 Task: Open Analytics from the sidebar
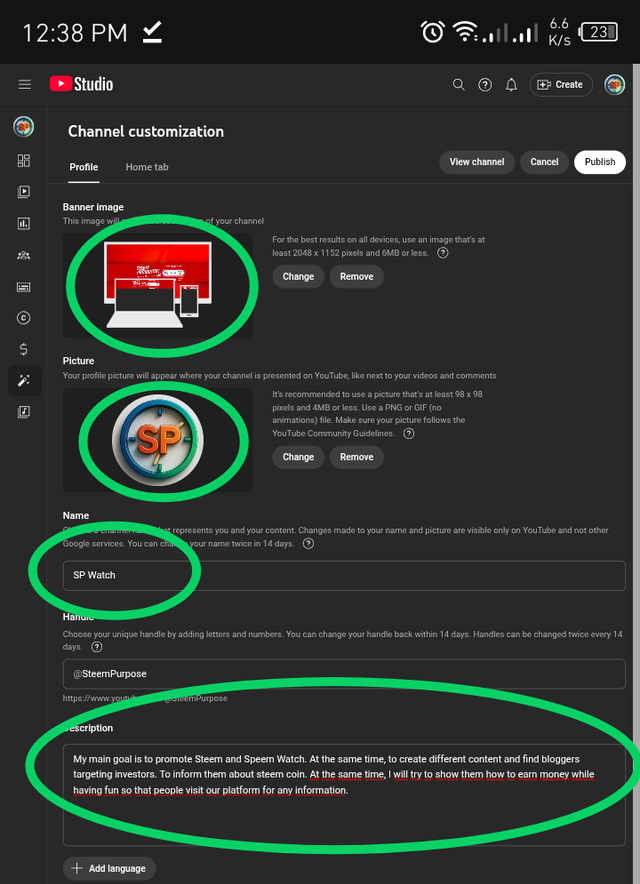[x=24, y=224]
